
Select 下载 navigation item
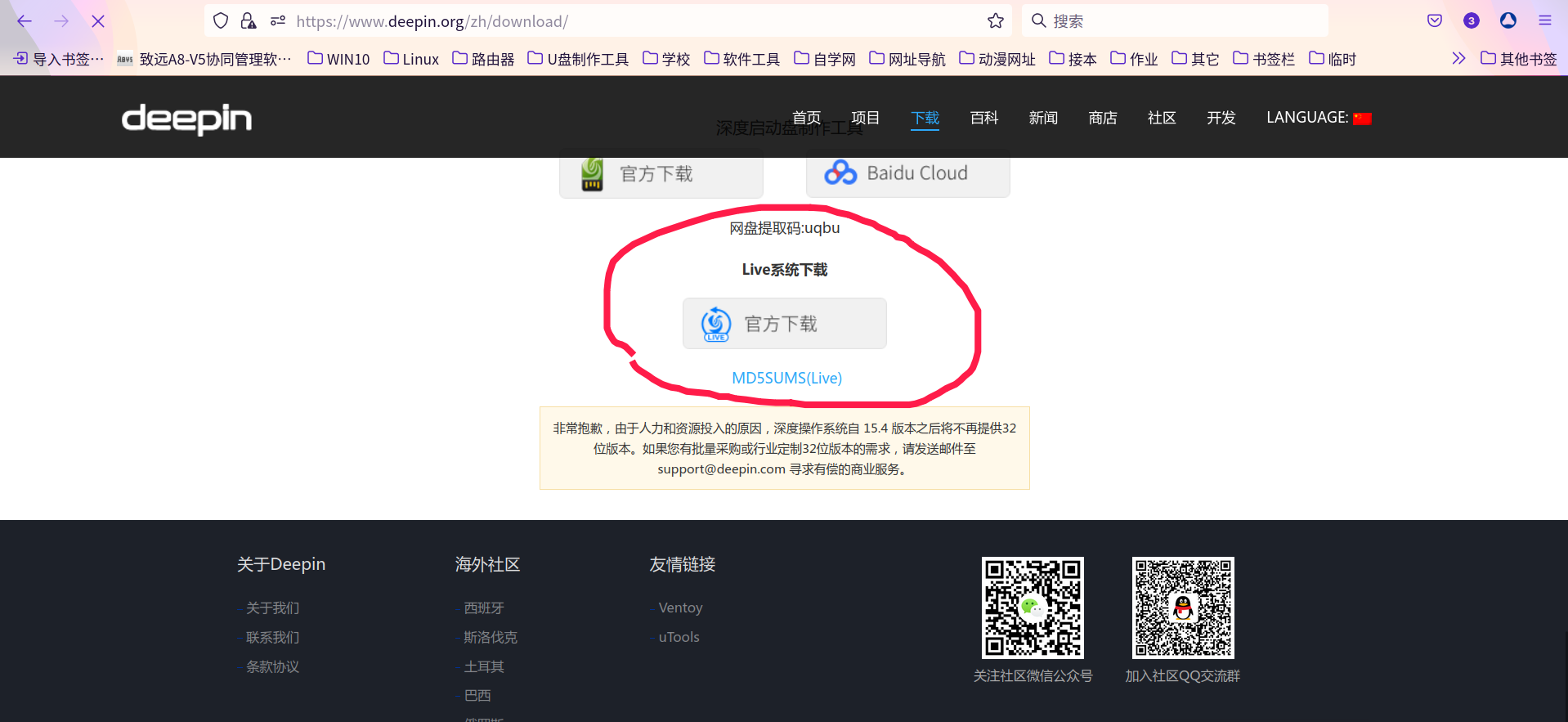(x=925, y=118)
